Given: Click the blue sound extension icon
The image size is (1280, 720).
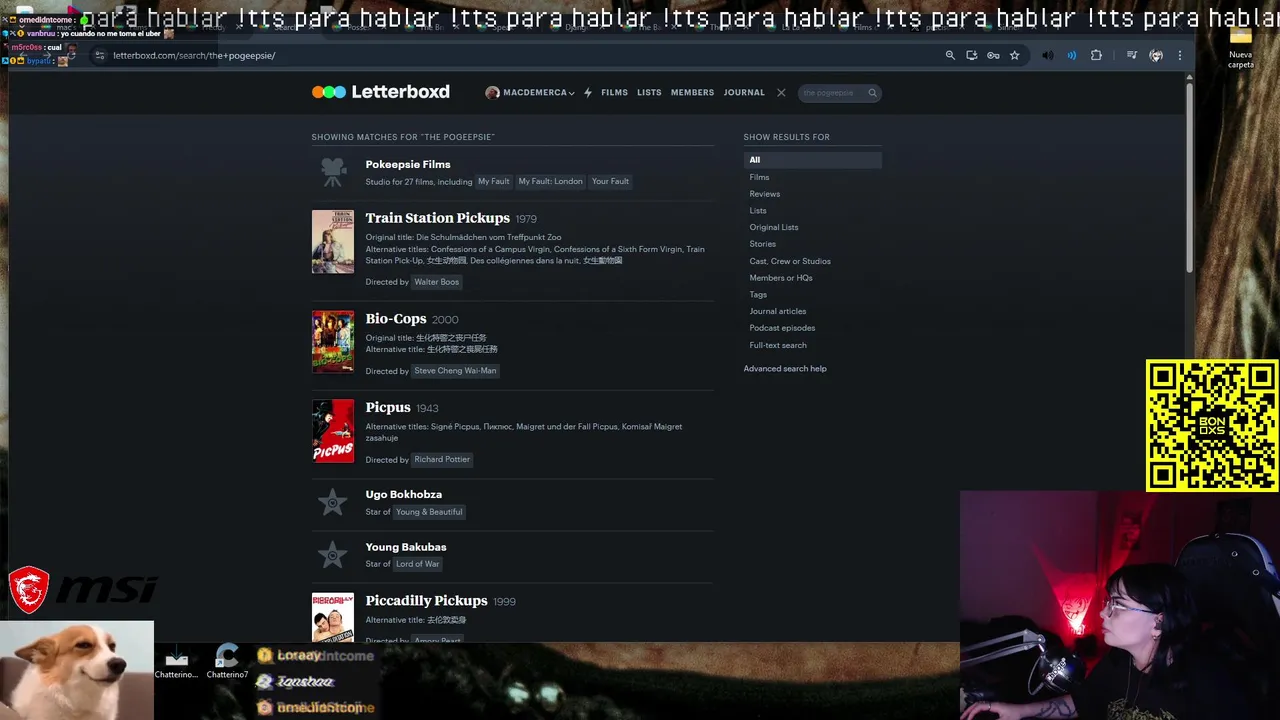Looking at the screenshot, I should pyautogui.click(x=1071, y=55).
